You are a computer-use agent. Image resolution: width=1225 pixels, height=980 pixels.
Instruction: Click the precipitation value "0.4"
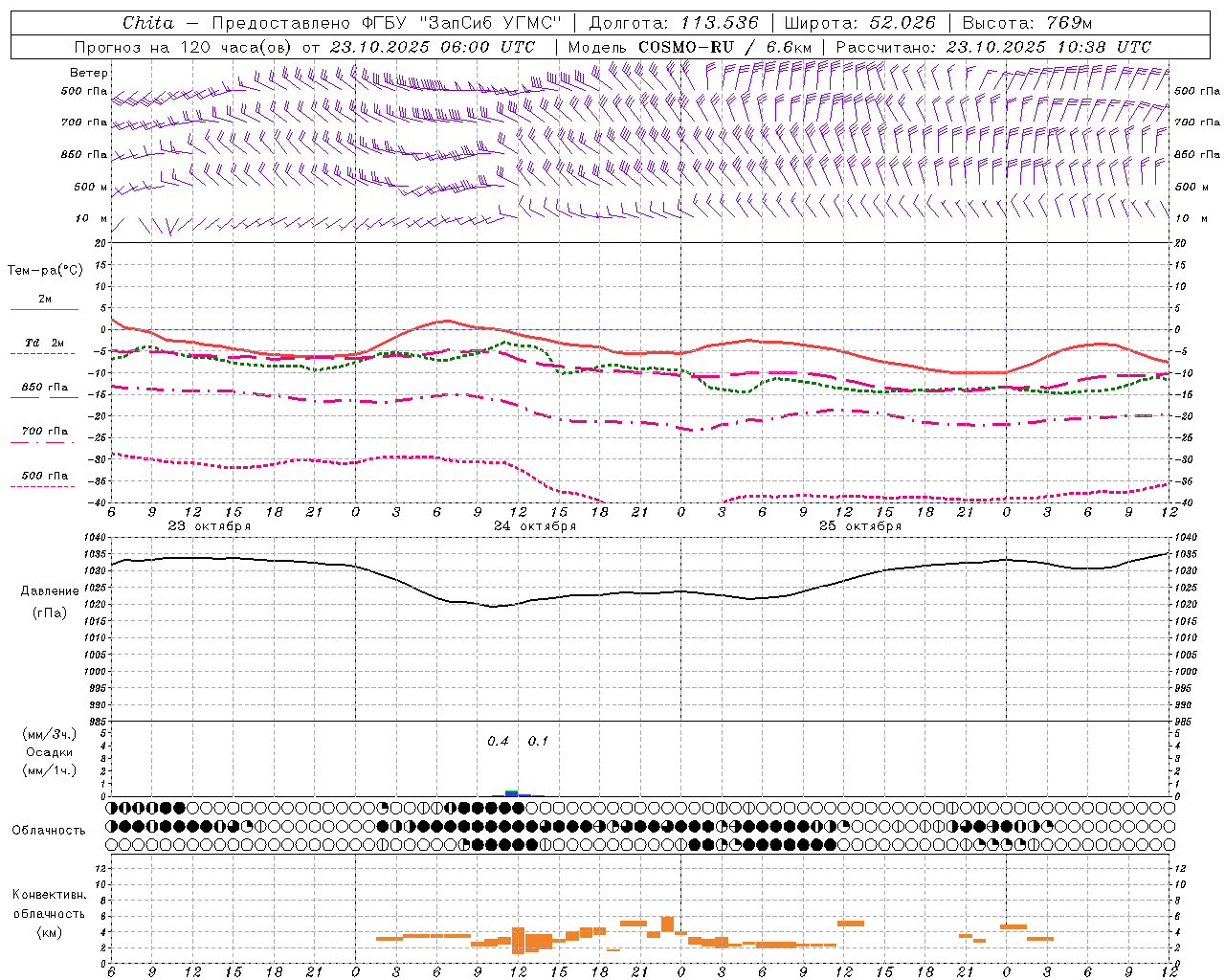pyautogui.click(x=498, y=741)
